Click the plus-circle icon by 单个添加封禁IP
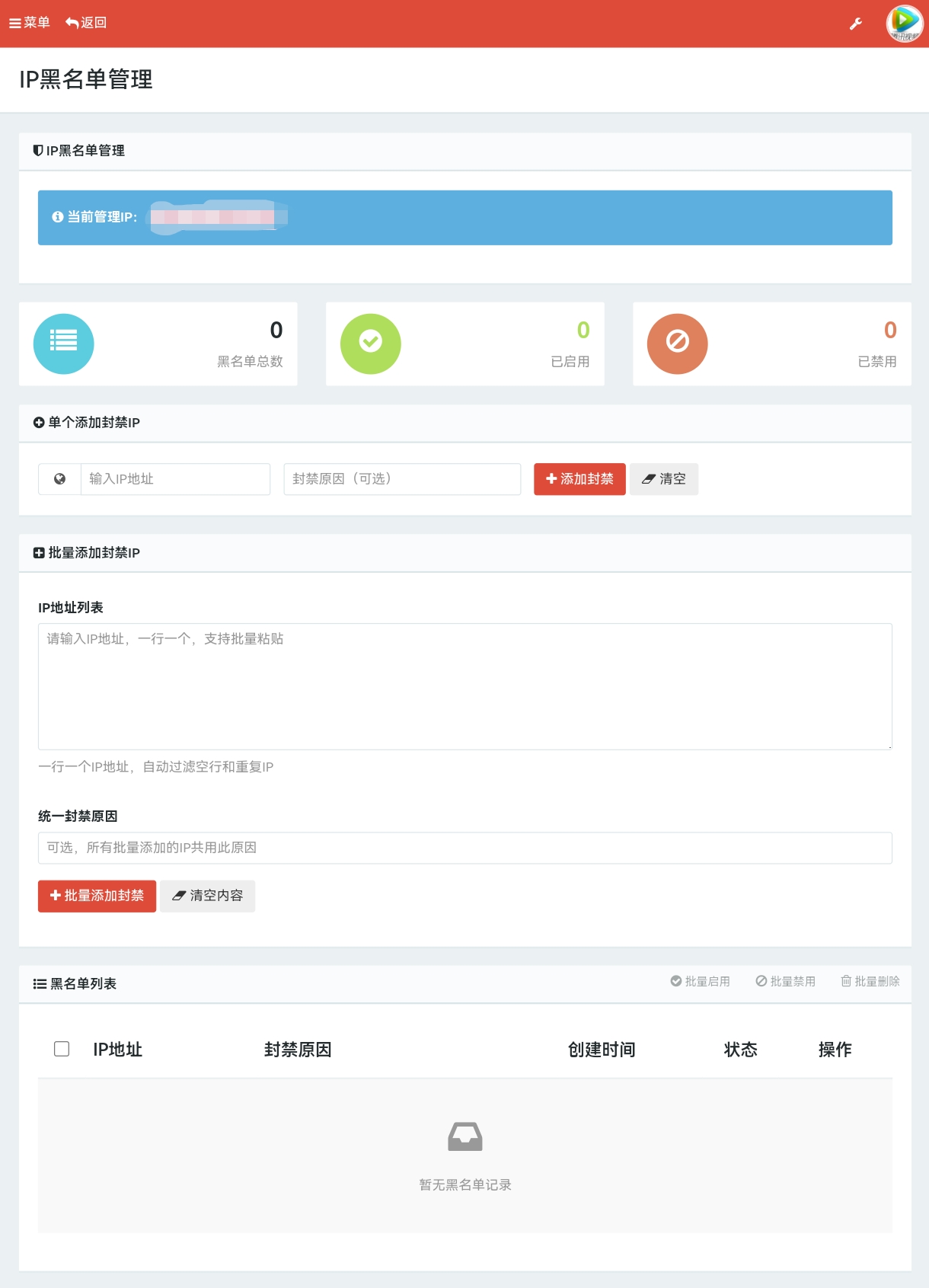The width and height of the screenshot is (929, 1288). 39,423
